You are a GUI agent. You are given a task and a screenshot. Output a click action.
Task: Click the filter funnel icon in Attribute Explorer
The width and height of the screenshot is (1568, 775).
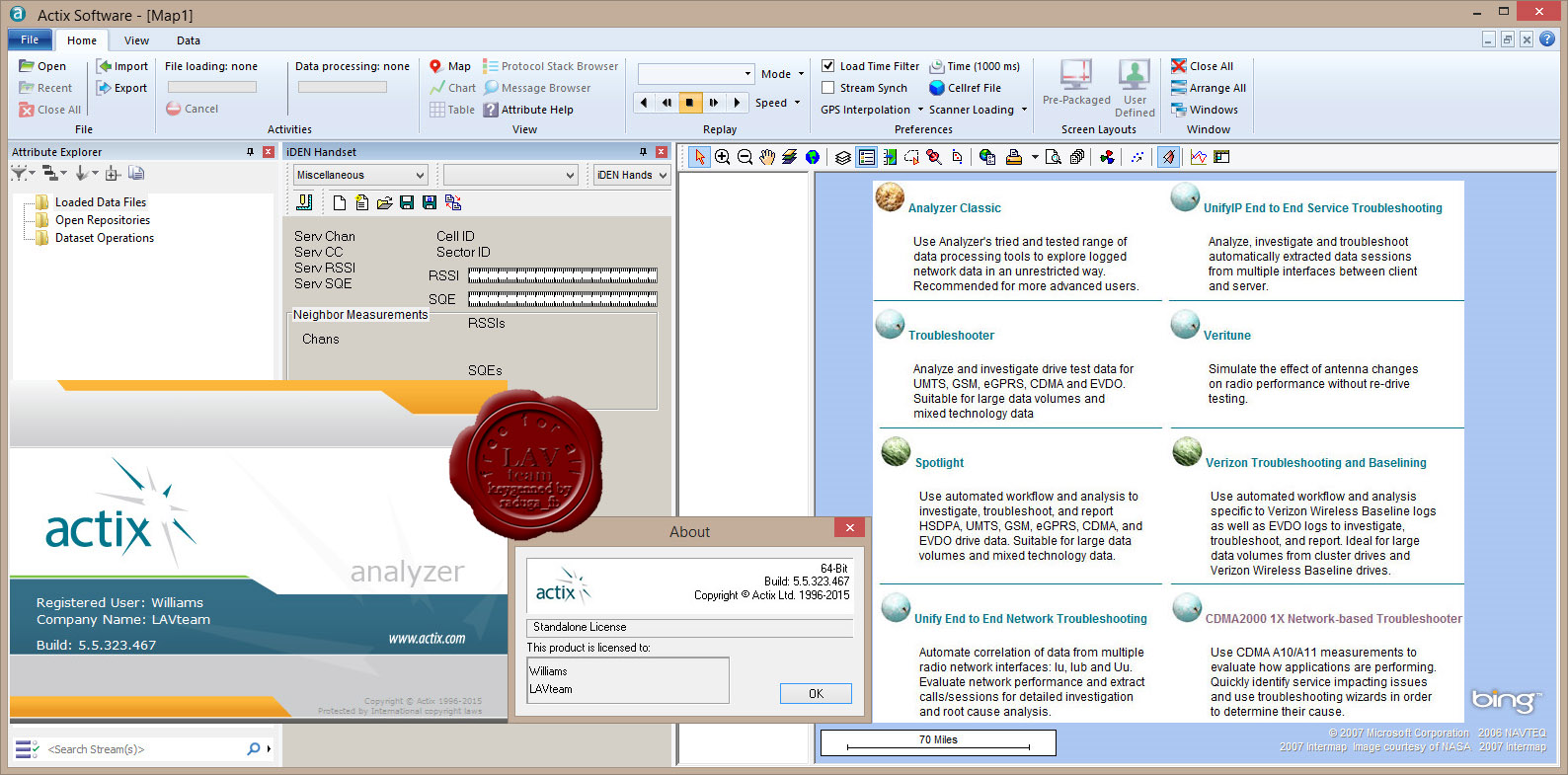(x=19, y=174)
